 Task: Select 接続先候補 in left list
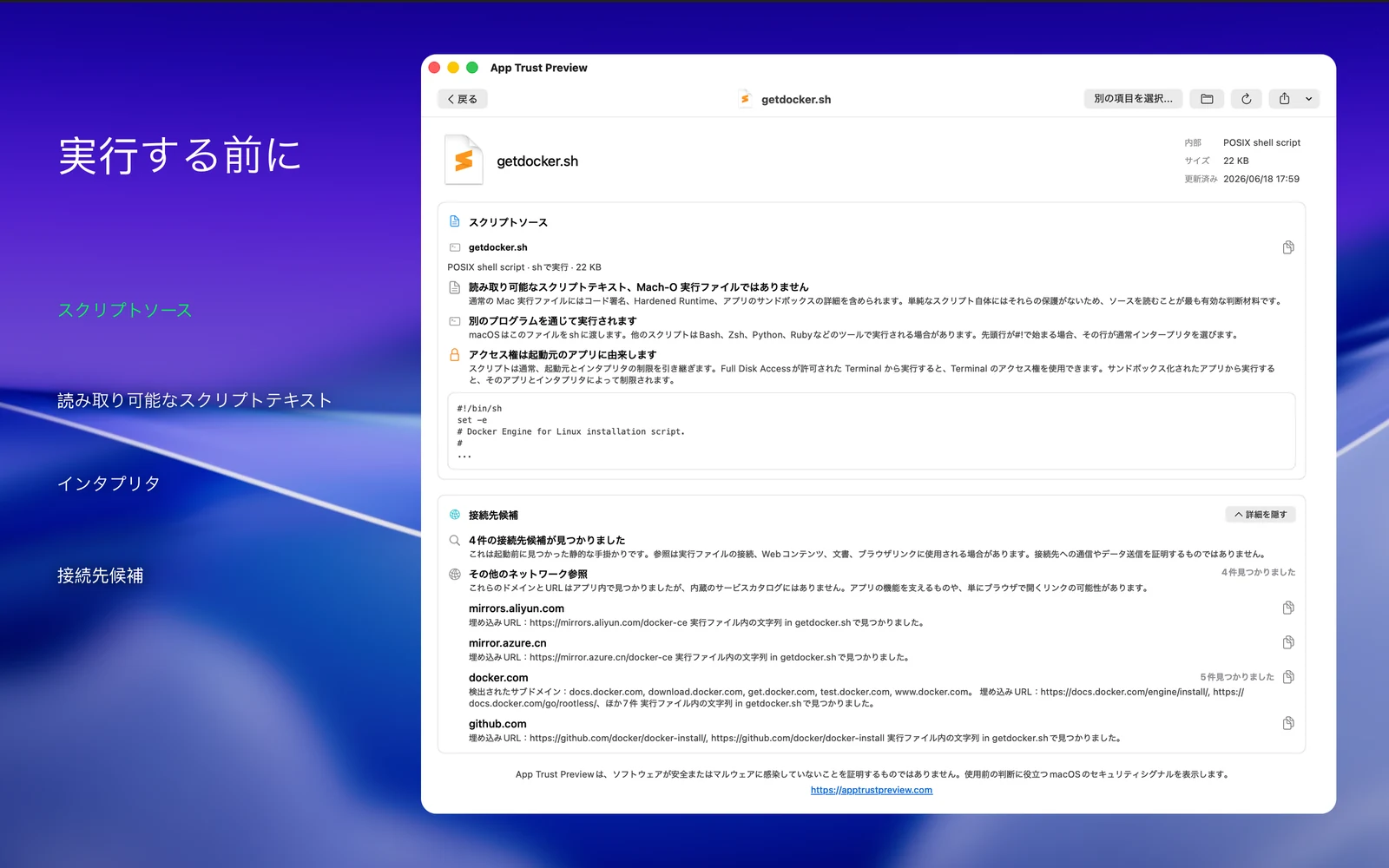101,575
